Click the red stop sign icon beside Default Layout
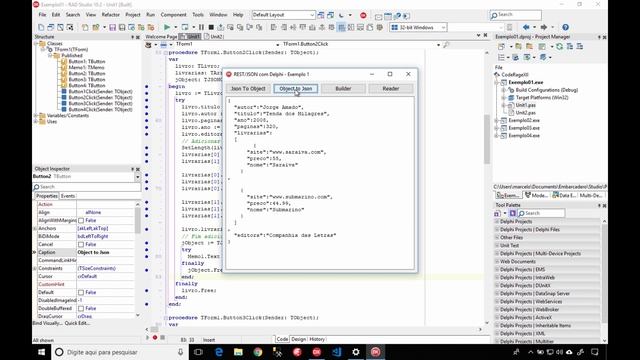The image size is (640, 360). click(x=363, y=16)
